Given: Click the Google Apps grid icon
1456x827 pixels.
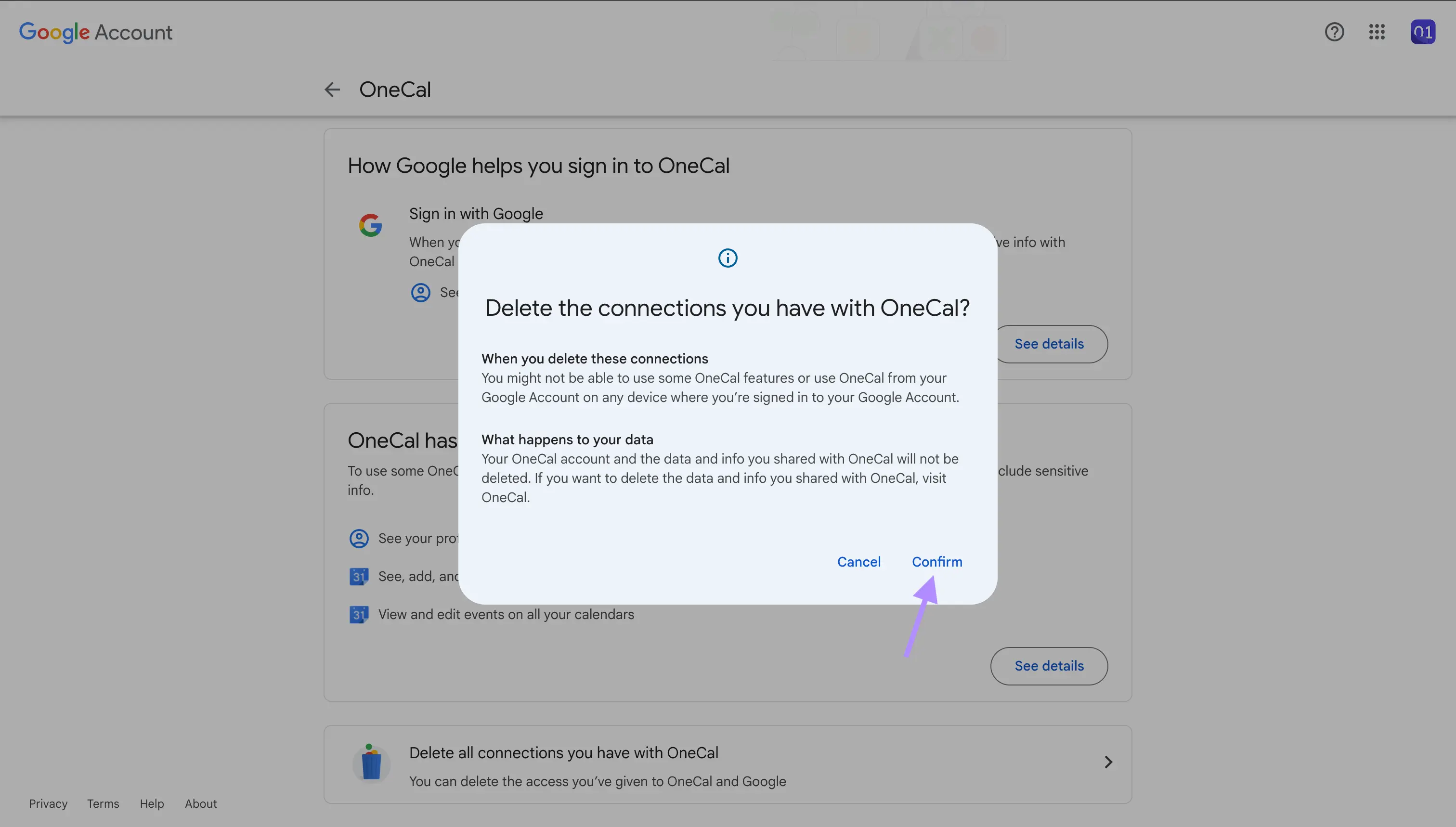Looking at the screenshot, I should 1376,29.
